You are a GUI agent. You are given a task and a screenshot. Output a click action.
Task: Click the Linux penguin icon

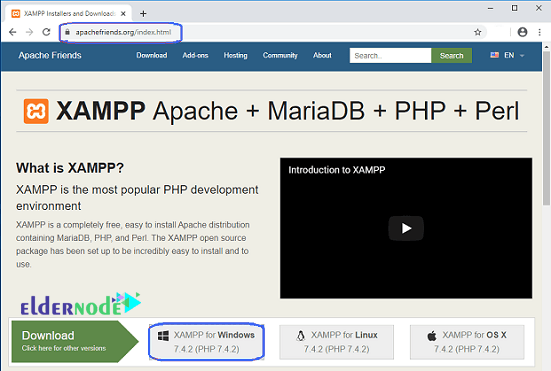(301, 336)
